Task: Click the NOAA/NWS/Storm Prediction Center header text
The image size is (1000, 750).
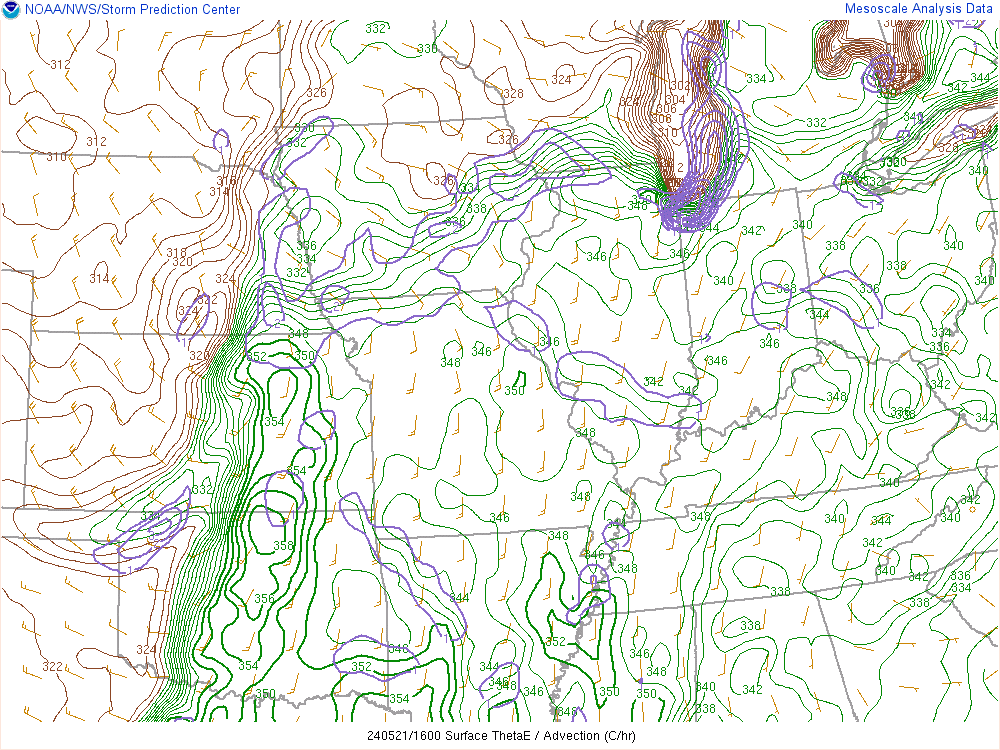Action: (130, 10)
